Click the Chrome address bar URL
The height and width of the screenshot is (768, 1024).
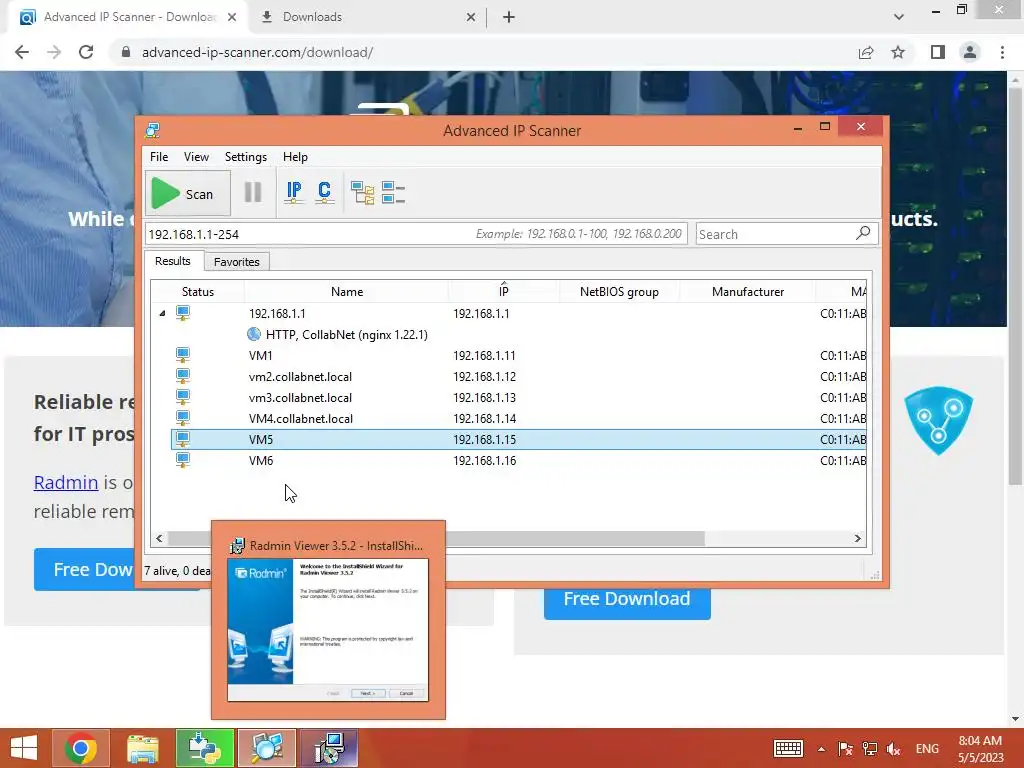click(x=257, y=52)
